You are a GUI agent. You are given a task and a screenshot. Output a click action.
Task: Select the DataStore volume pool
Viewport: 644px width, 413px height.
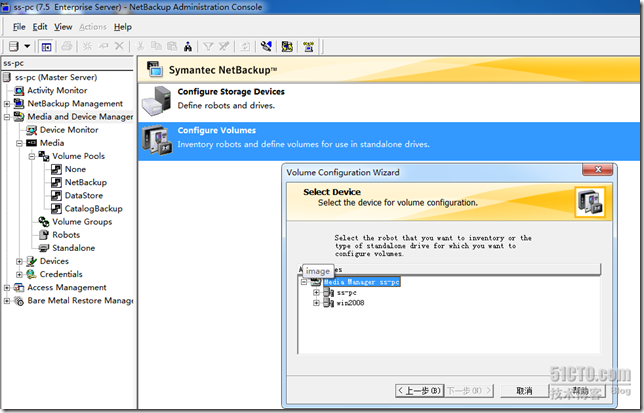tap(84, 195)
